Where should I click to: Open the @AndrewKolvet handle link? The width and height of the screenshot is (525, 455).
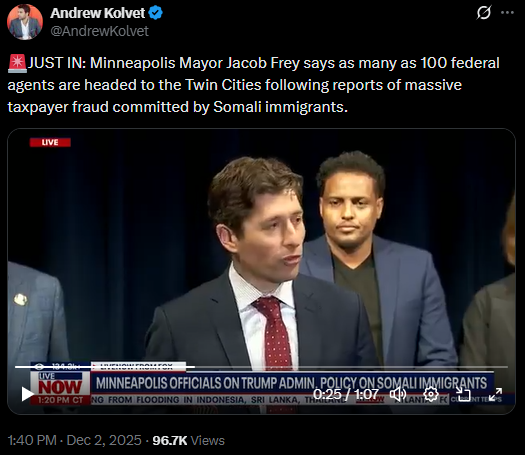99,31
